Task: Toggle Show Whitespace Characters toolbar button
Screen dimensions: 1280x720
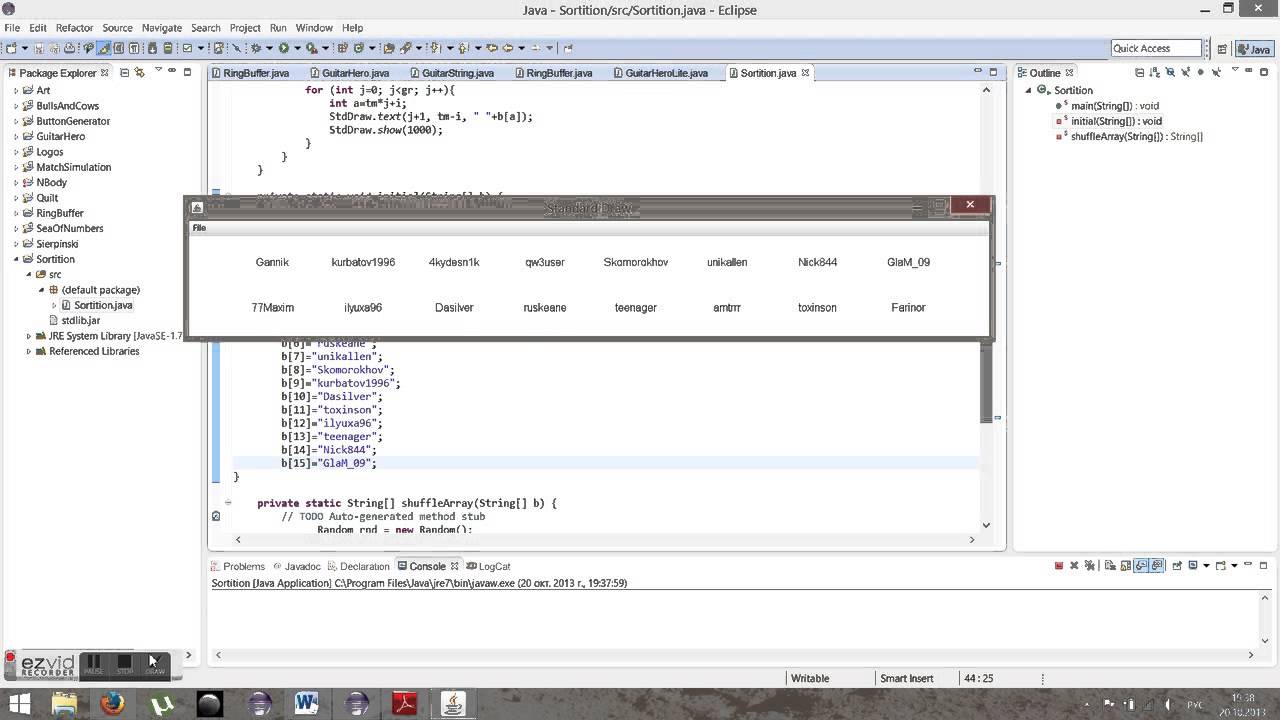Action: pyautogui.click(x=134, y=48)
